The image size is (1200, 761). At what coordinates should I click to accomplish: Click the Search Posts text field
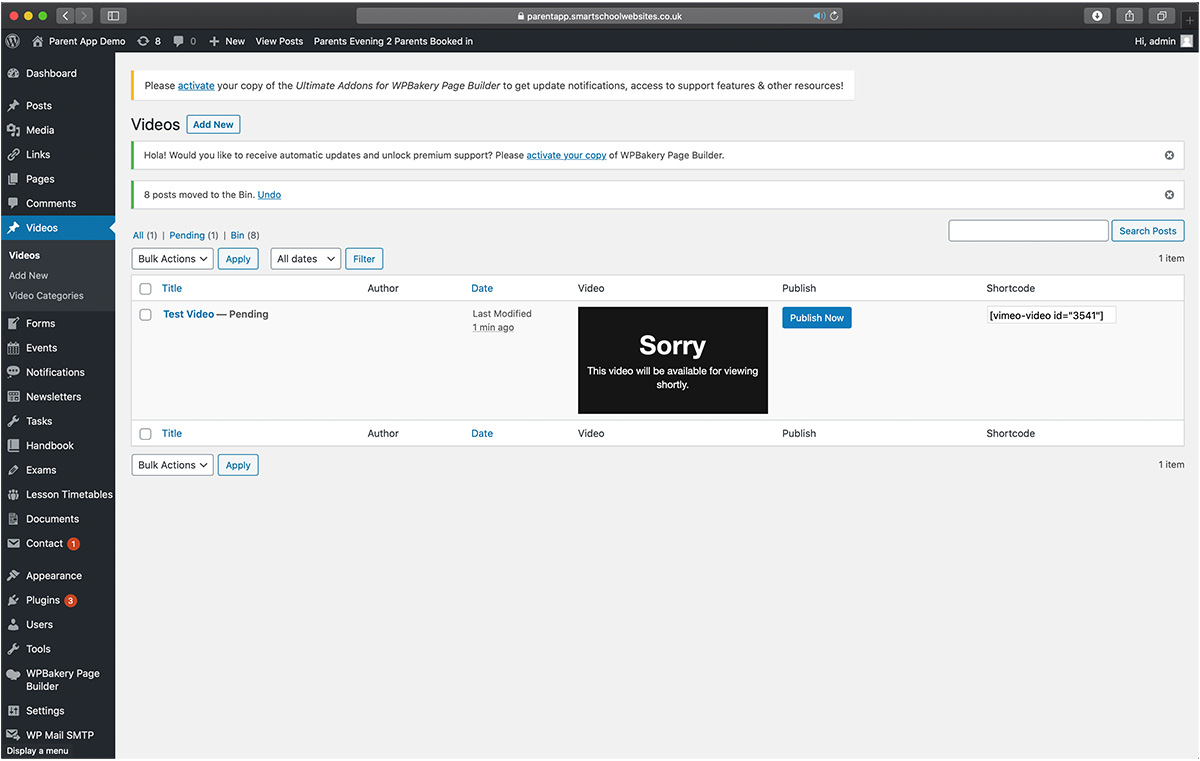pyautogui.click(x=1028, y=231)
